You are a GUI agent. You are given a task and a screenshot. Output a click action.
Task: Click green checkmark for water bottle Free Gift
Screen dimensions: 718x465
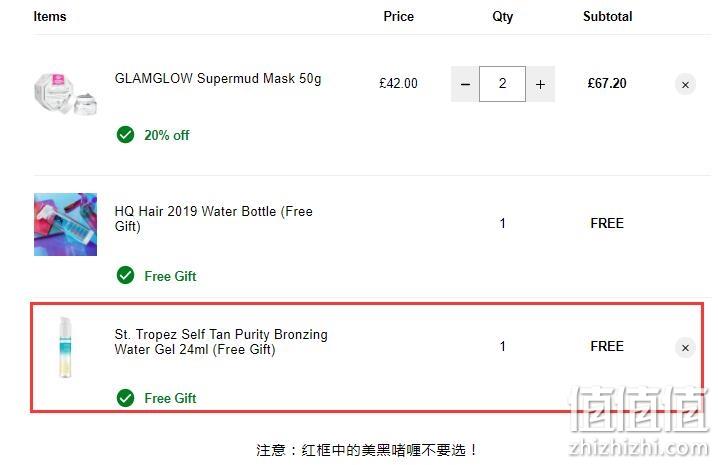(x=125, y=275)
